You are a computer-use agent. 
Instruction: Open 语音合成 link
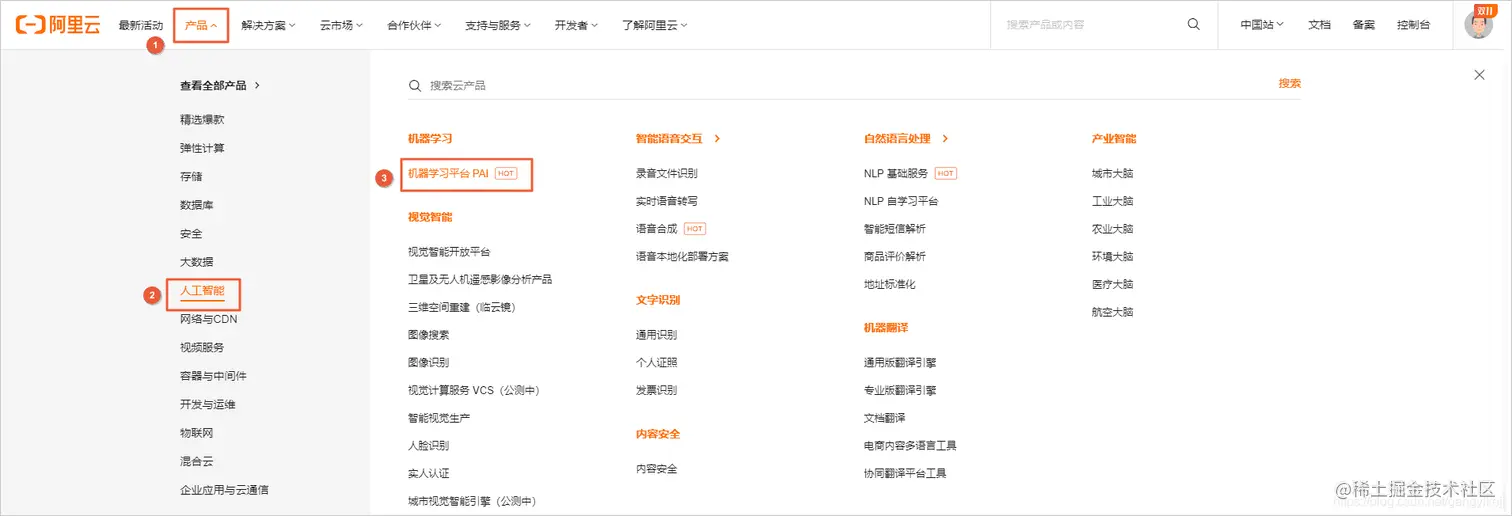pyautogui.click(x=657, y=229)
